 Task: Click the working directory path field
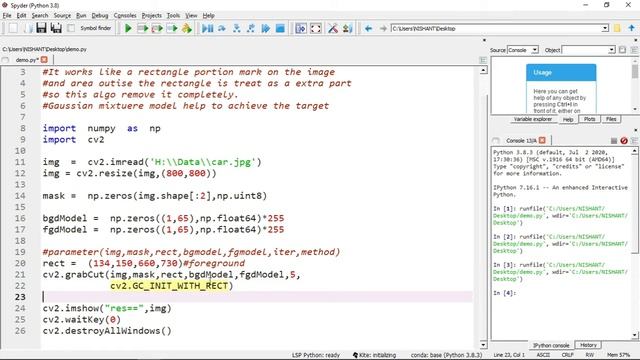click(x=496, y=28)
